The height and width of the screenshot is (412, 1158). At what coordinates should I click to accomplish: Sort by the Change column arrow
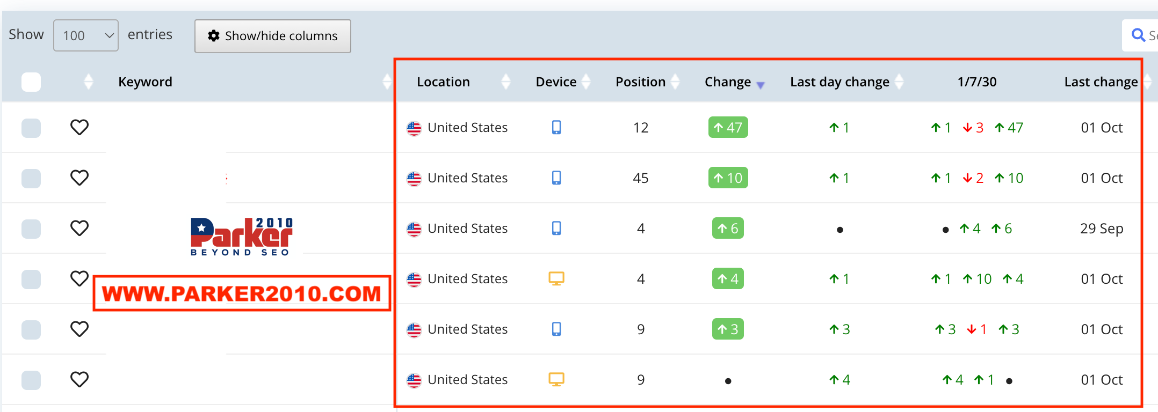pos(761,85)
